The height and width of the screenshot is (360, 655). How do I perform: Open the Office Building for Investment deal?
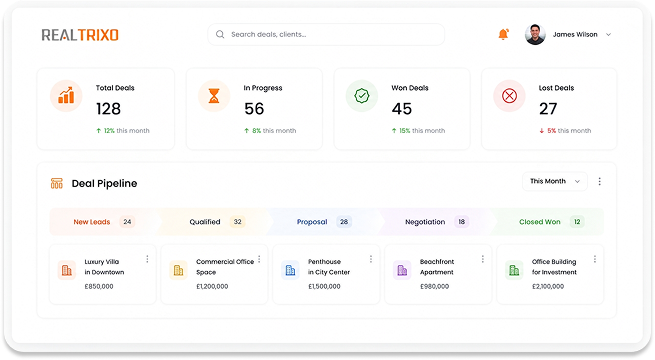tap(550, 274)
